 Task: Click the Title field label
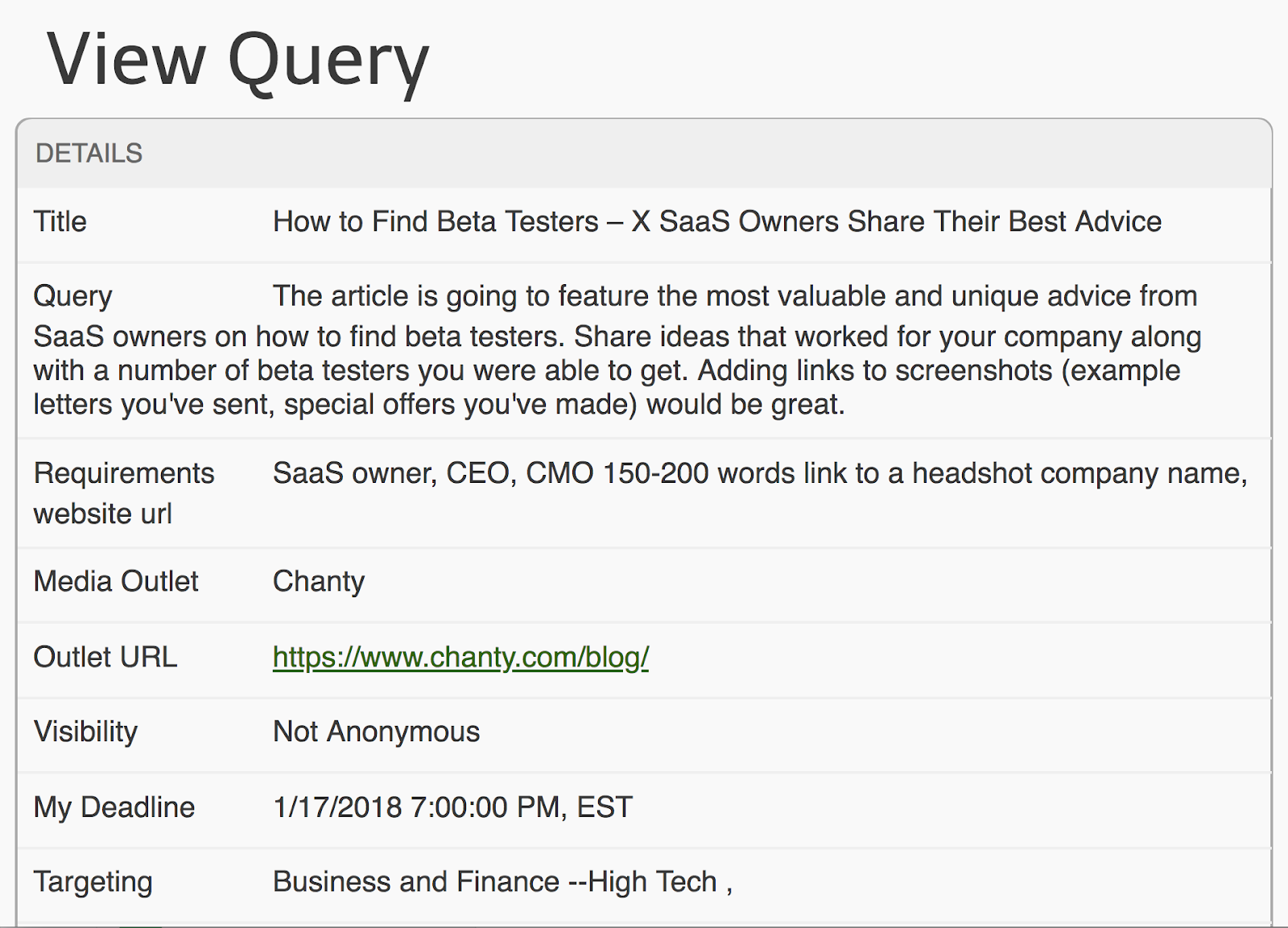60,221
